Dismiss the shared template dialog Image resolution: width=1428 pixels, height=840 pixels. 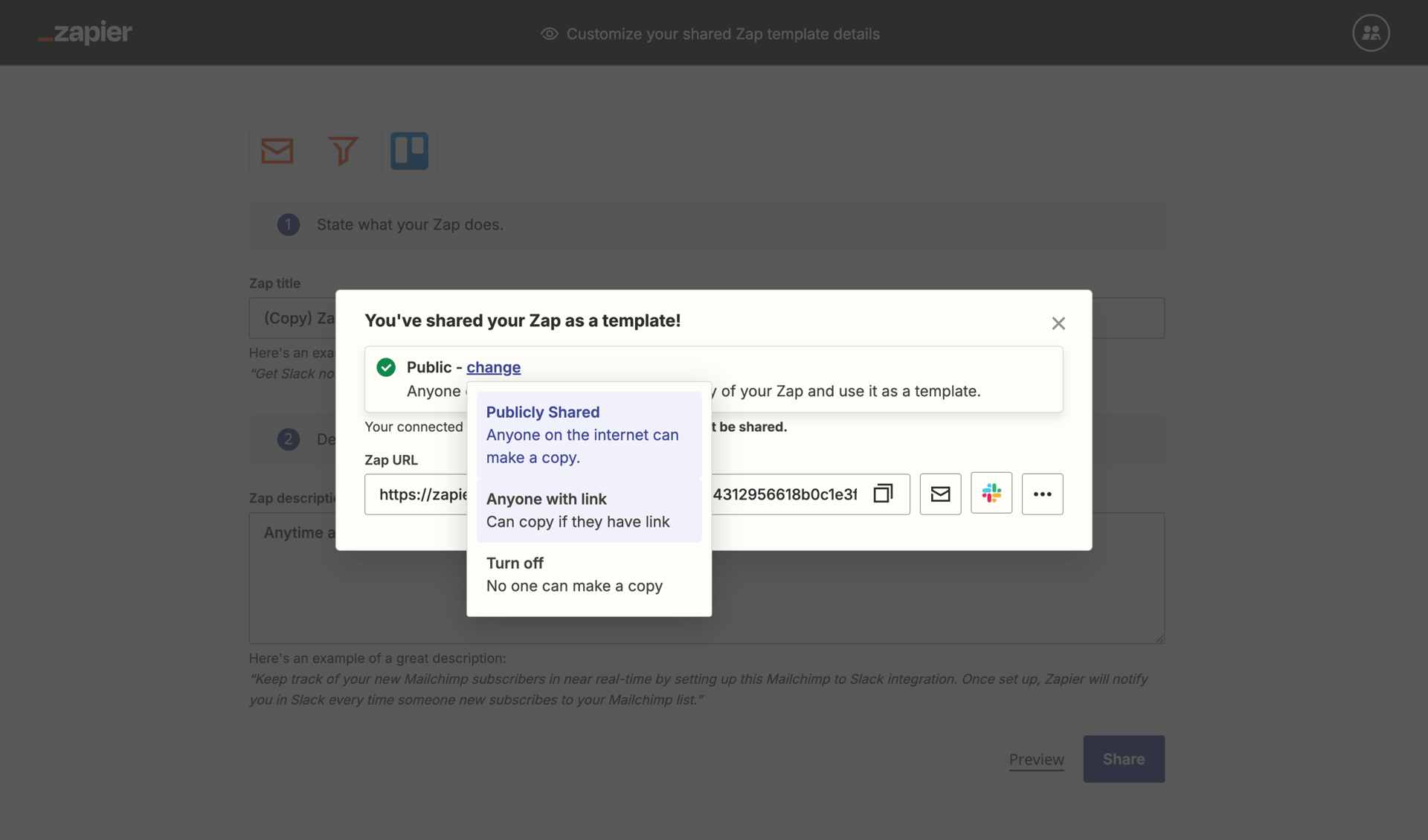pyautogui.click(x=1058, y=323)
